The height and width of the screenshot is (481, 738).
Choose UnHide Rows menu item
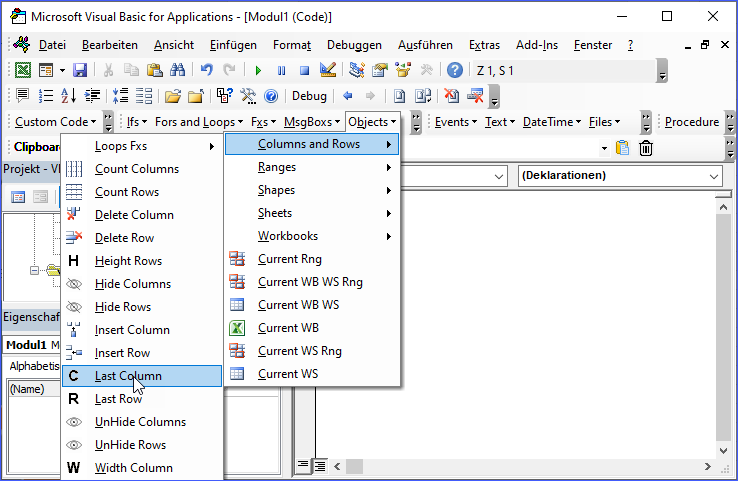142,445
